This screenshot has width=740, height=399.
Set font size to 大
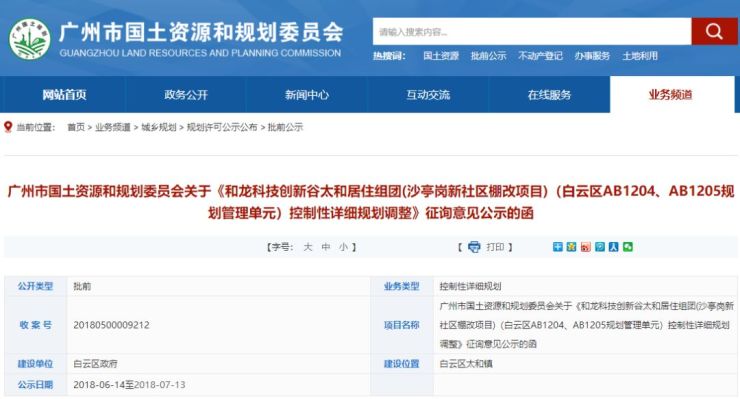308,247
